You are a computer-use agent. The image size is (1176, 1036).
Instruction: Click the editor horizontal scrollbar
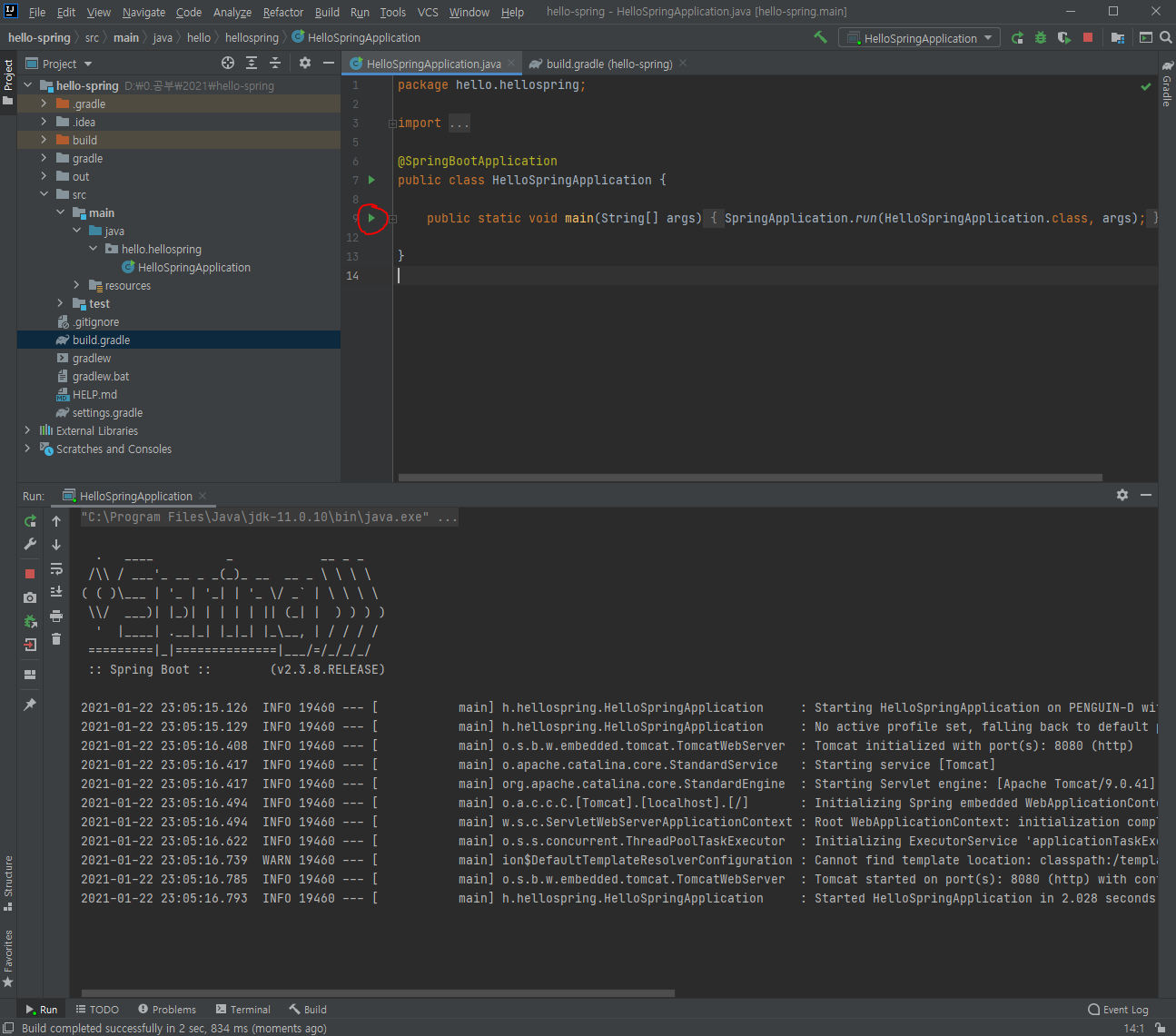[x=750, y=477]
